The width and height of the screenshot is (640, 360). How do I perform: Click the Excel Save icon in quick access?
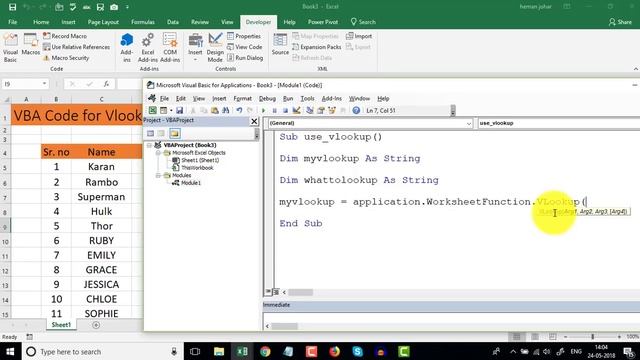click(13, 7)
